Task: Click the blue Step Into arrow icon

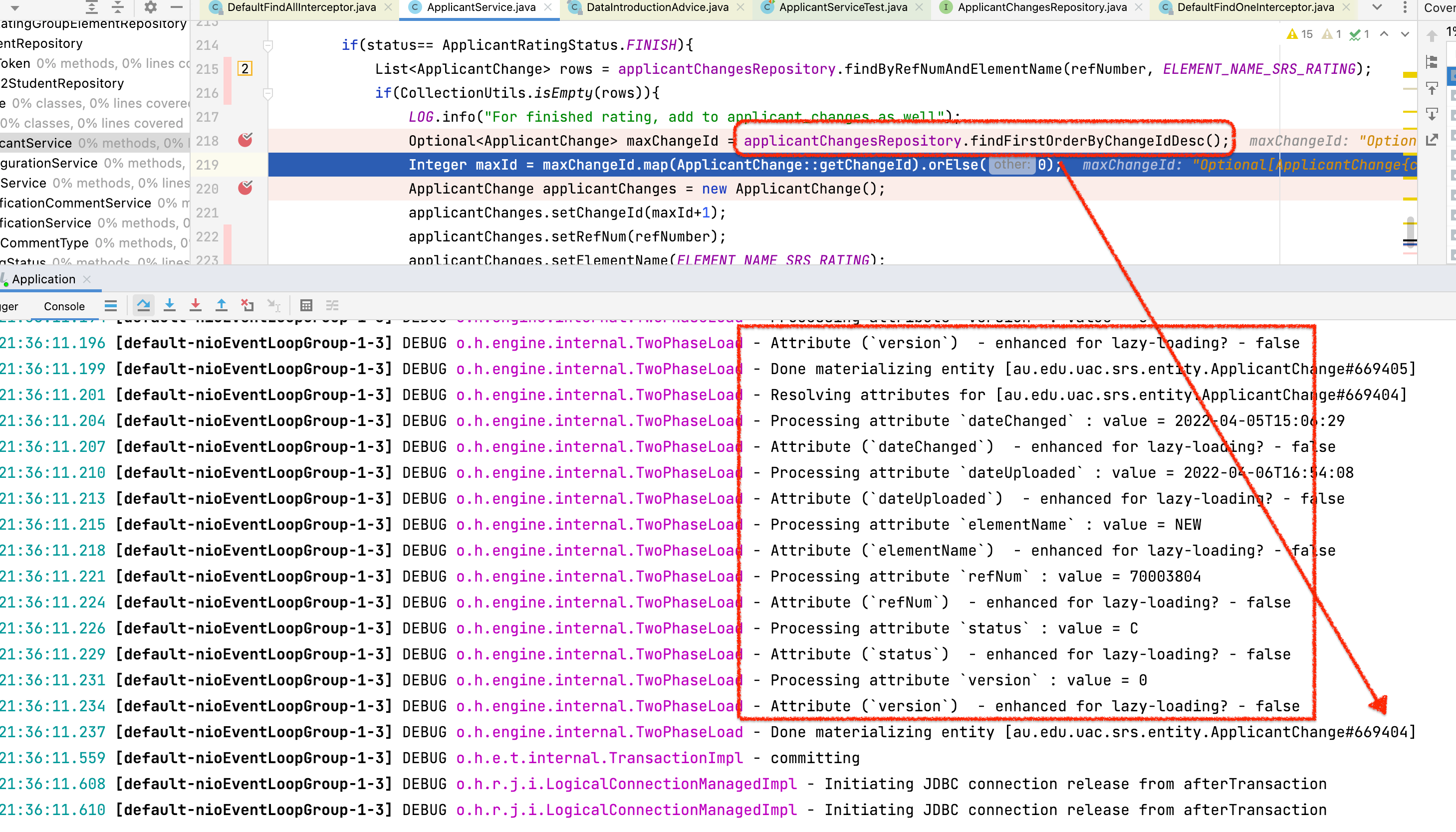Action: coord(170,306)
